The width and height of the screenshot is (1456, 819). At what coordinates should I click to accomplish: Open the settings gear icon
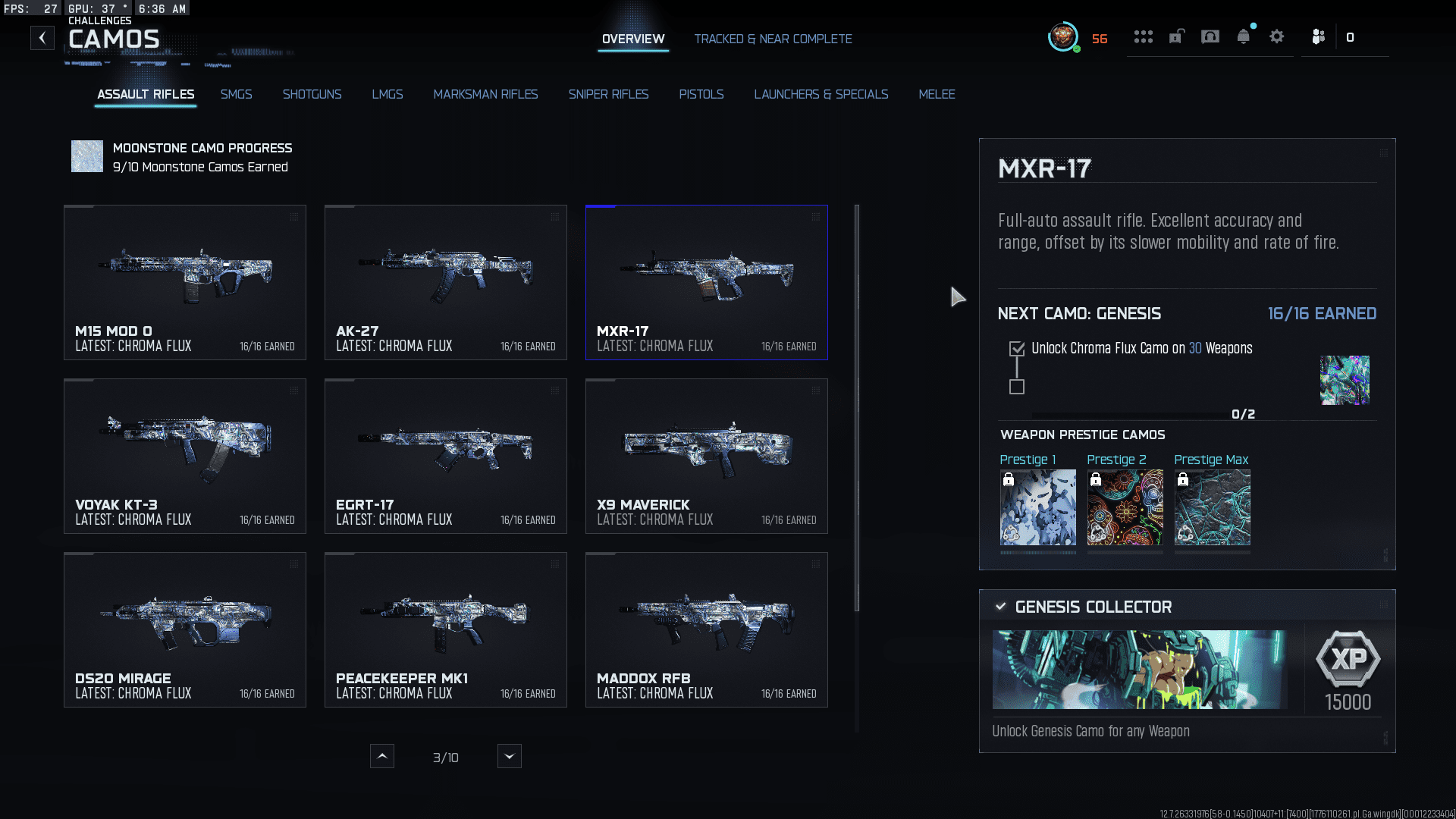click(1277, 36)
